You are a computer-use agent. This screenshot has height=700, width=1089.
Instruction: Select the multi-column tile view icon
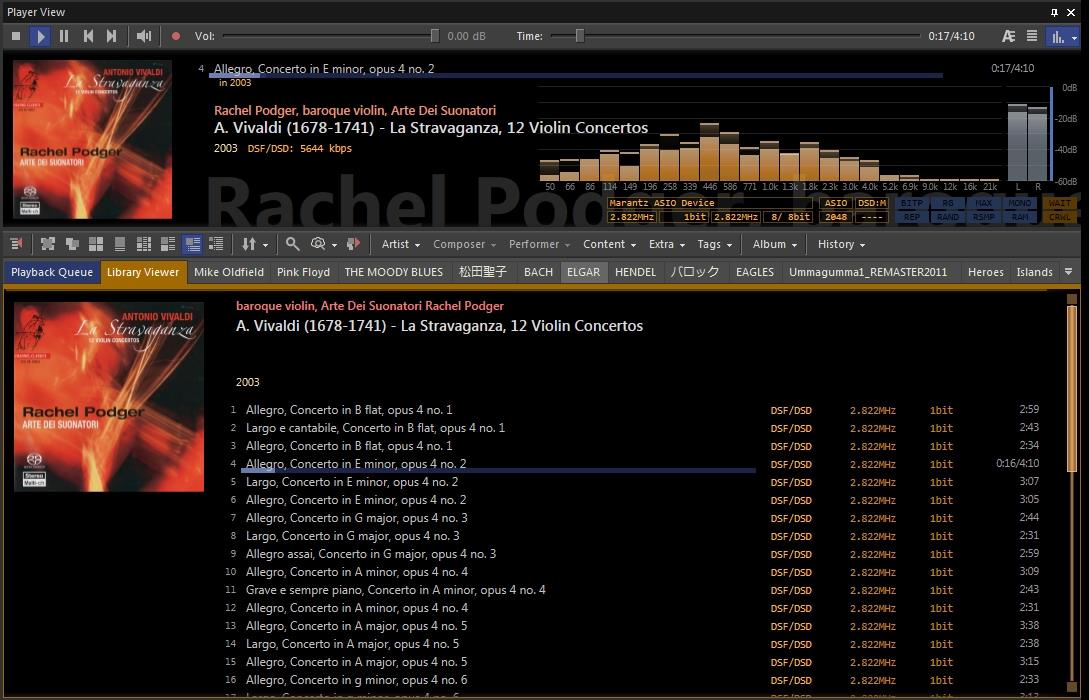[144, 244]
